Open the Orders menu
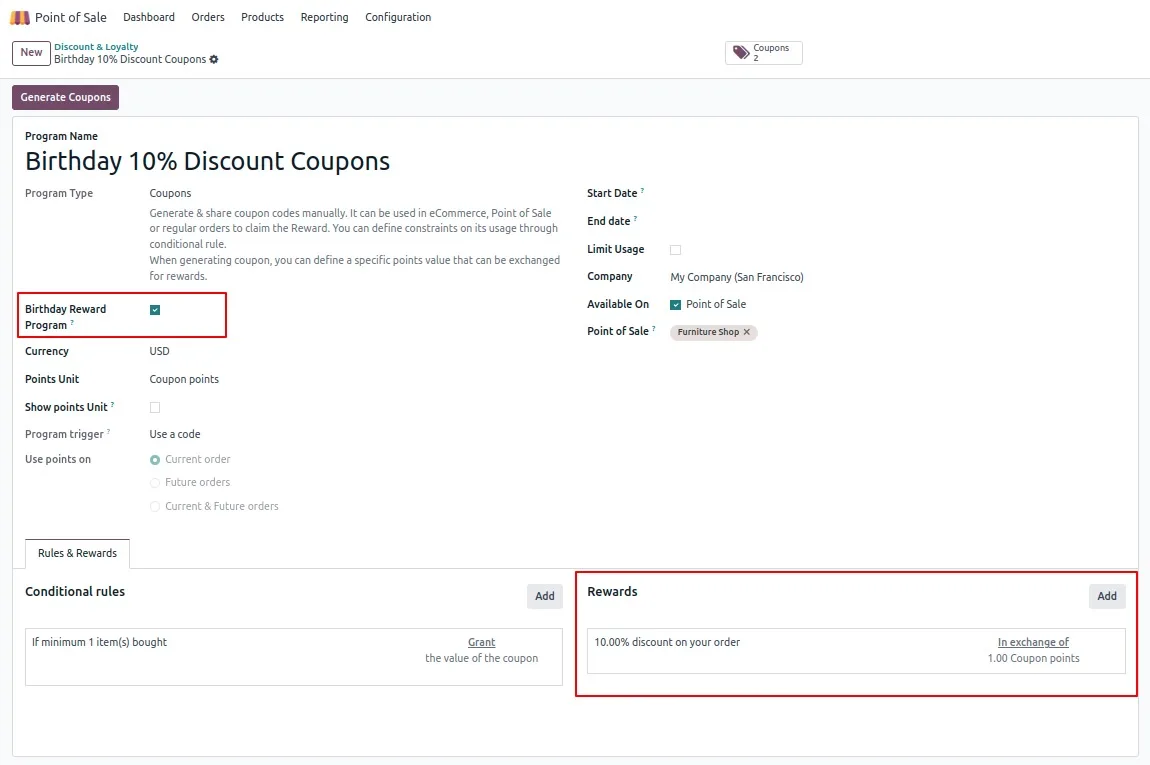 click(208, 17)
